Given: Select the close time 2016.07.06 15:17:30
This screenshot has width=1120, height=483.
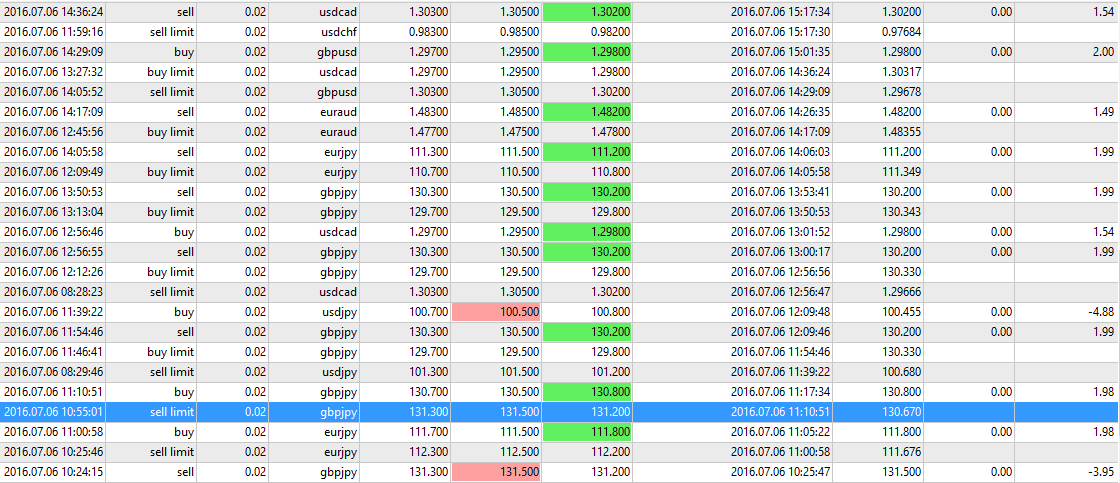Looking at the screenshot, I should point(778,32).
